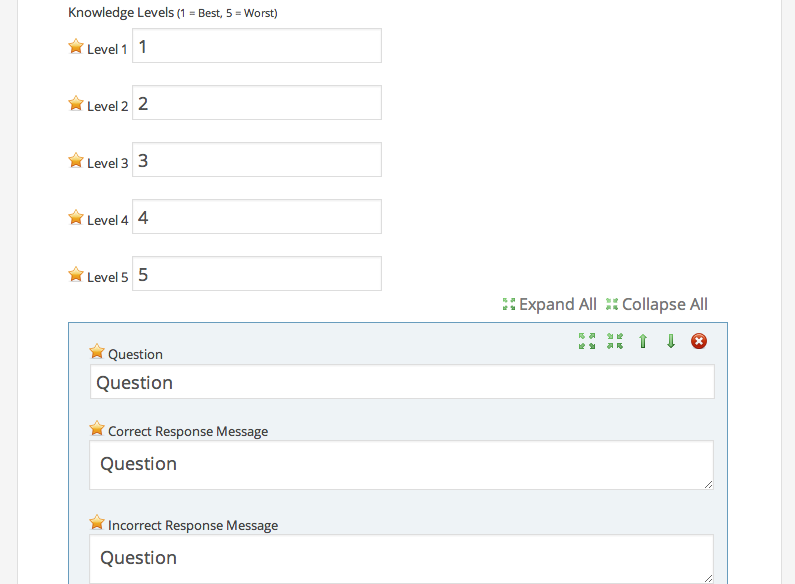The image size is (795, 584).
Task: Click the star beside Incorrect Response Message
Action: click(x=97, y=523)
